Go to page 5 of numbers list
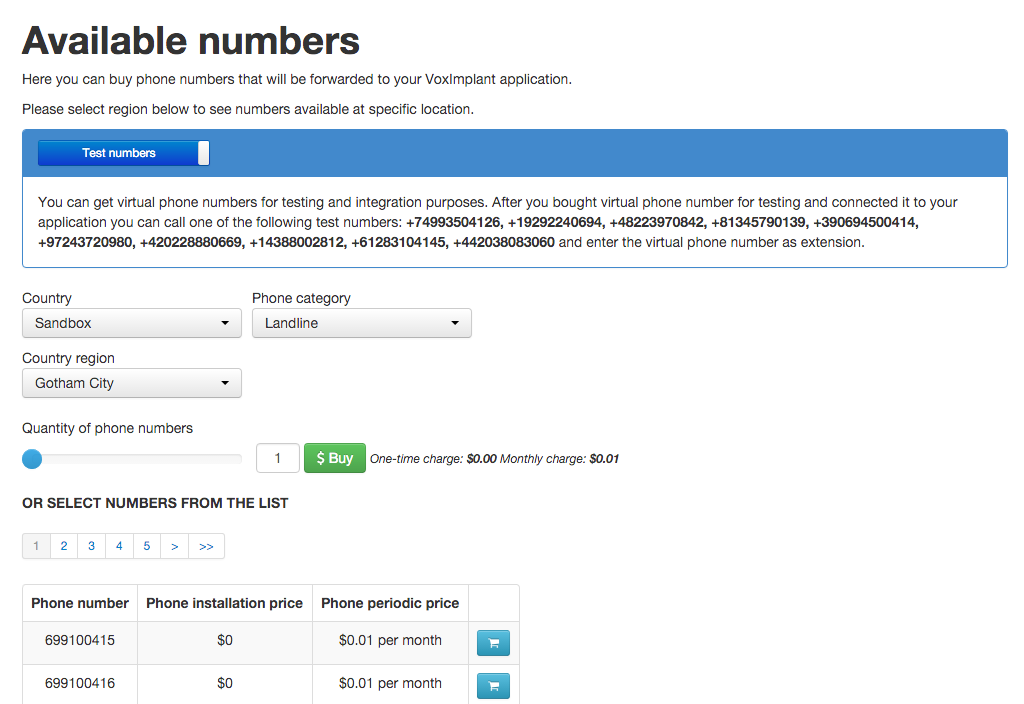The width and height of the screenshot is (1024, 704). pyautogui.click(x=147, y=546)
